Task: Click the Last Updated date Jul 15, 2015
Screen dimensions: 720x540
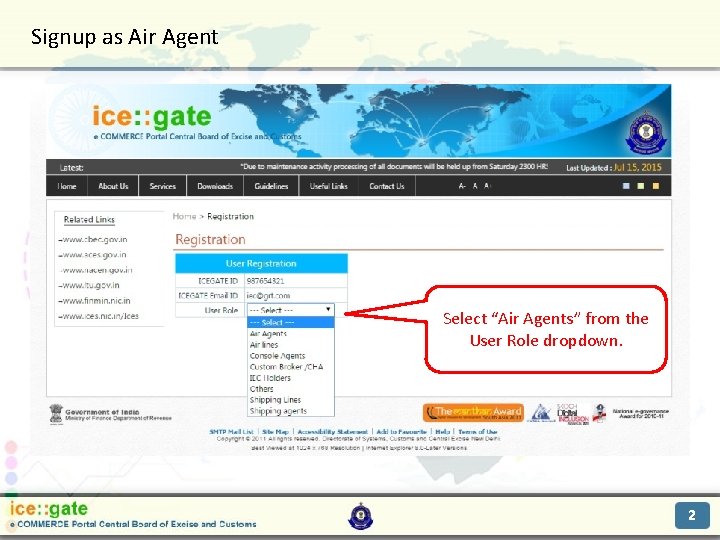Action: click(637, 167)
